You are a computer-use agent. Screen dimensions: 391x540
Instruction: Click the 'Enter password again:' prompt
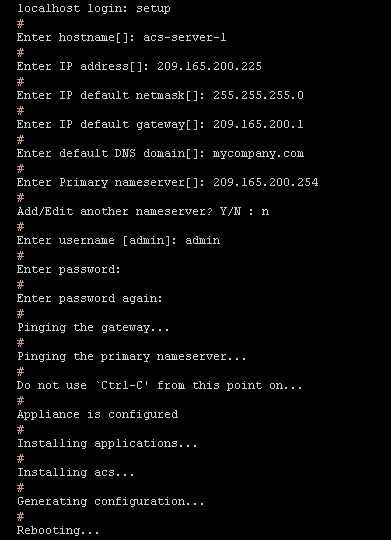90,299
